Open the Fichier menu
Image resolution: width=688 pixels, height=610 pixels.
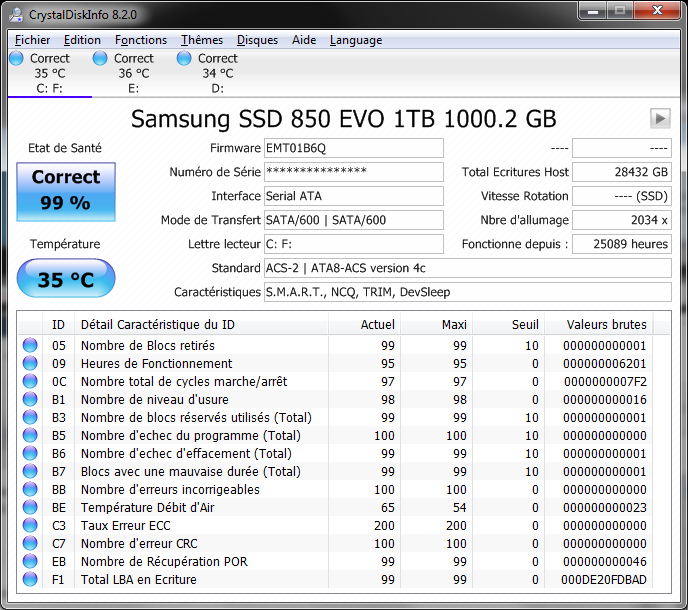[32, 40]
